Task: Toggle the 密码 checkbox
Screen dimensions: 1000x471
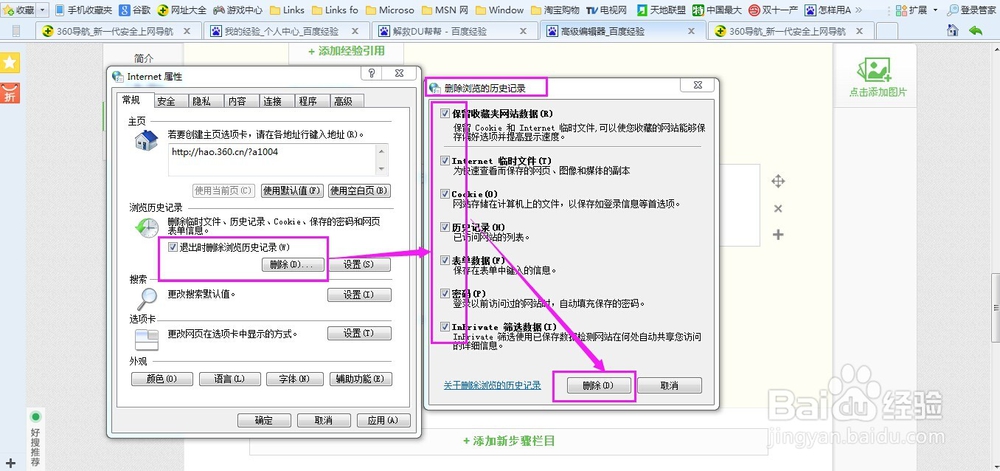Action: click(445, 293)
